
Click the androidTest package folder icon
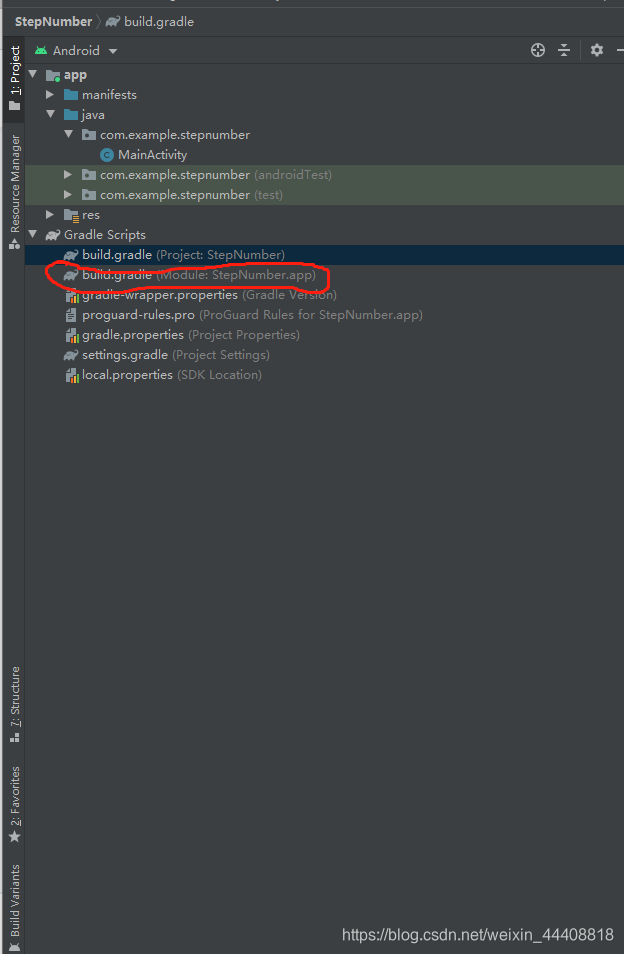click(x=89, y=175)
